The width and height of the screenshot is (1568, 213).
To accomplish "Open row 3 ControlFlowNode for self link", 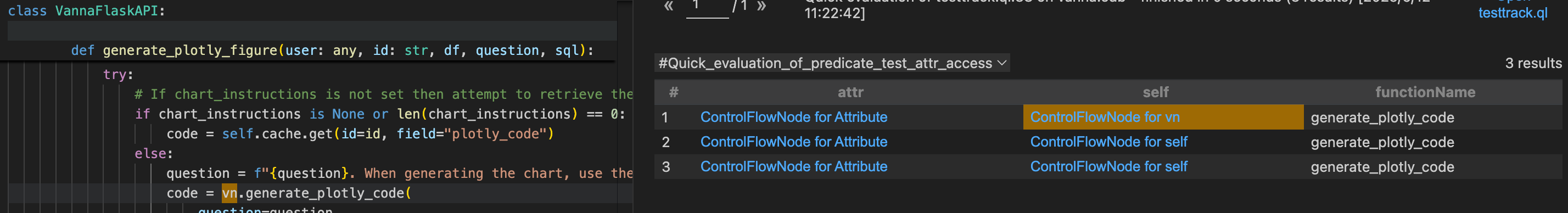I will (1108, 167).
